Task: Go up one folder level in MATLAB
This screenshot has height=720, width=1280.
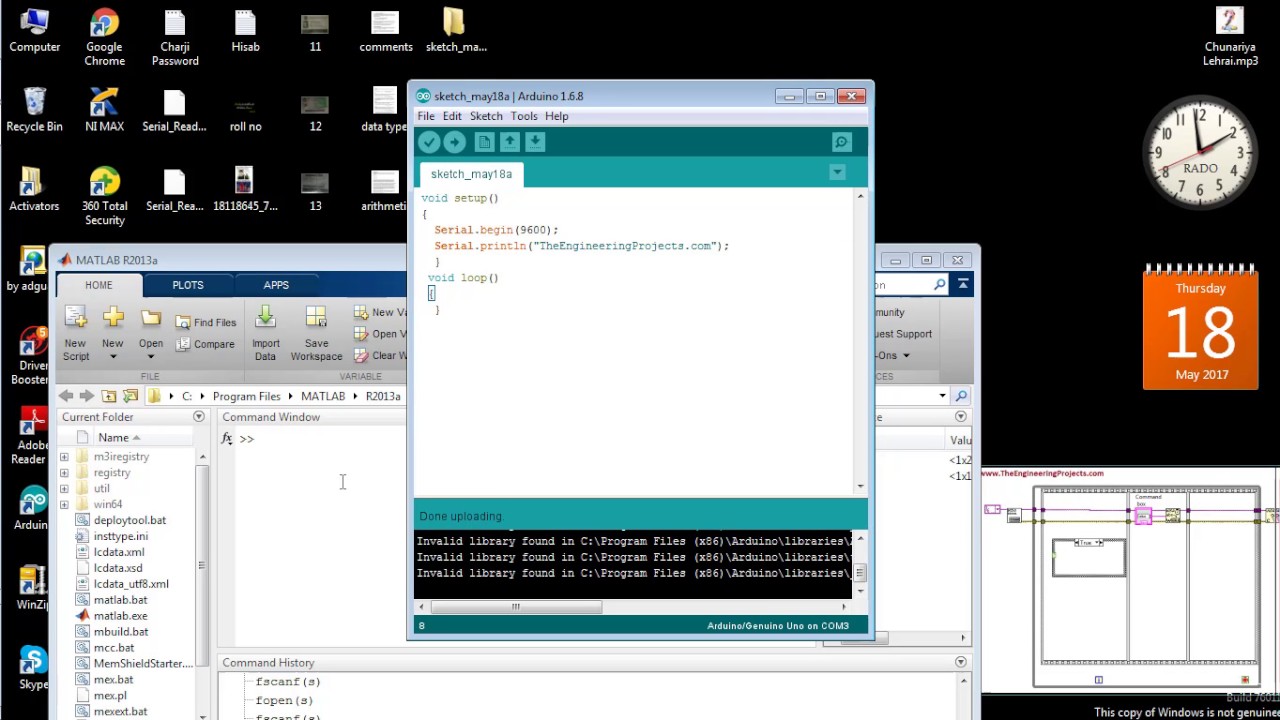Action: click(x=109, y=396)
